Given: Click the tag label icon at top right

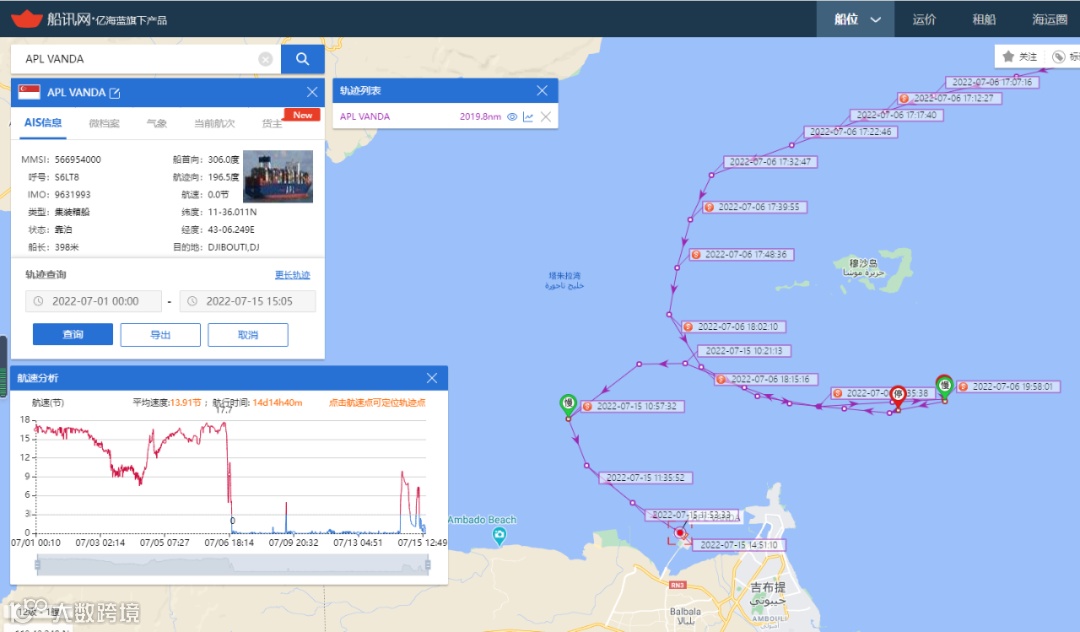Looking at the screenshot, I should coord(1059,56).
